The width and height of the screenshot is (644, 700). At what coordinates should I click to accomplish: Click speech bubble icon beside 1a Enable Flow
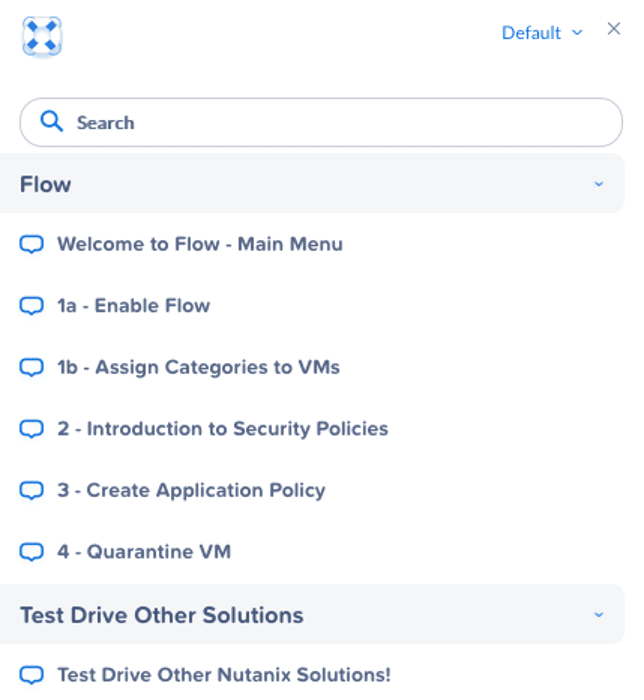(32, 306)
